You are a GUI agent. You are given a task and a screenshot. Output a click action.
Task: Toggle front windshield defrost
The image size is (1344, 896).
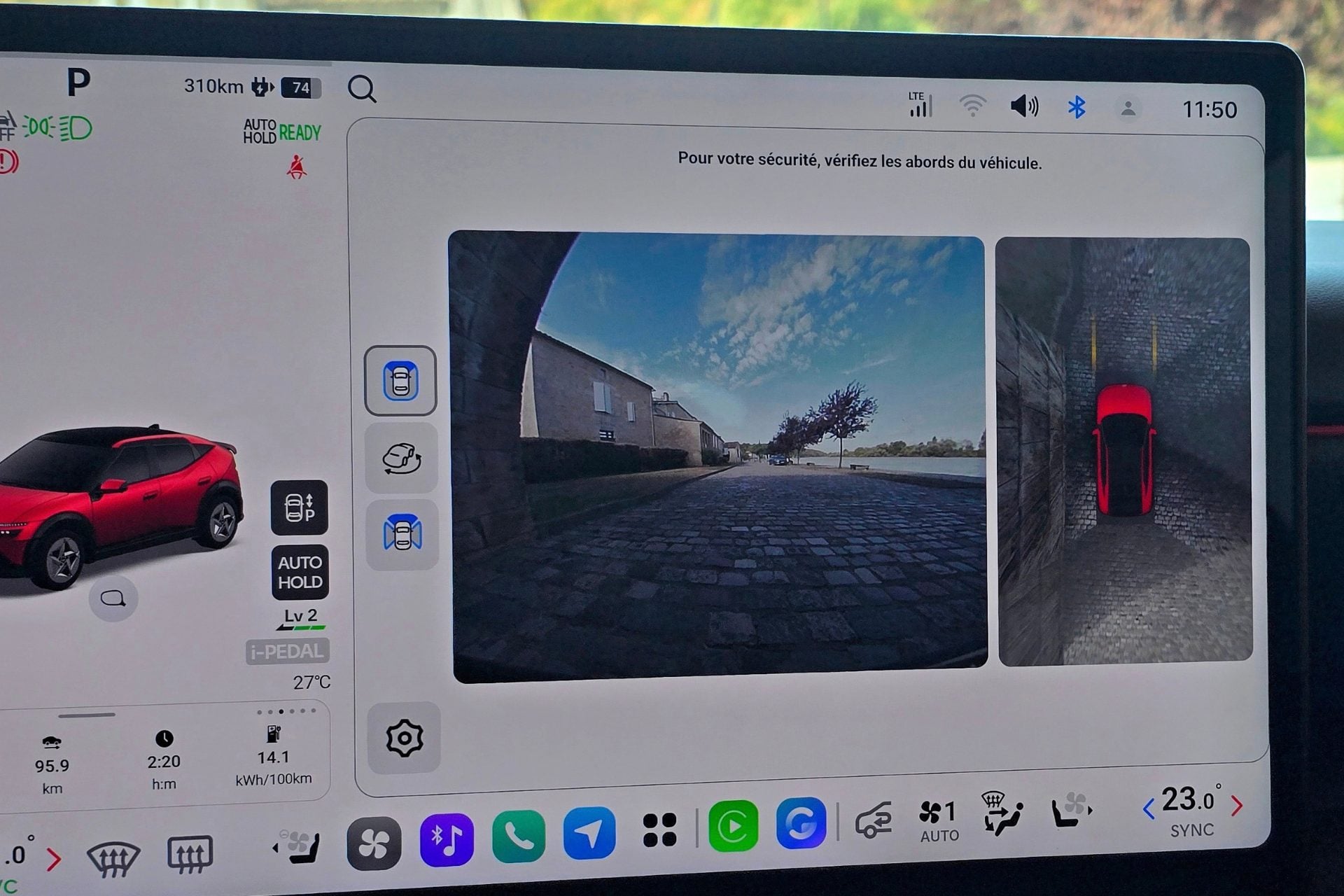point(113,858)
